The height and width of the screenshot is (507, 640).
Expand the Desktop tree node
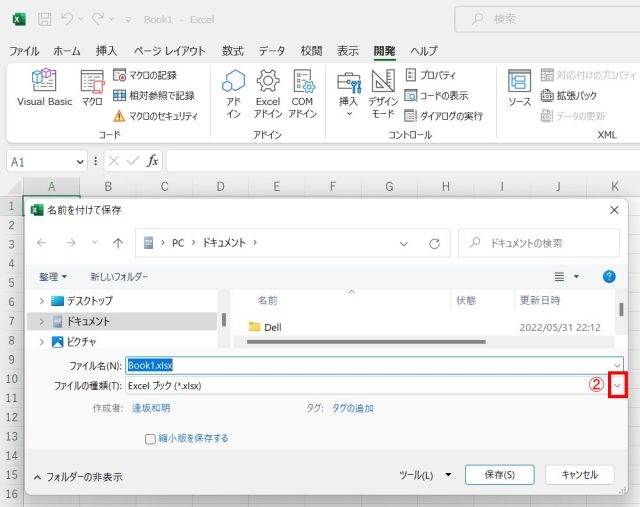coord(41,301)
